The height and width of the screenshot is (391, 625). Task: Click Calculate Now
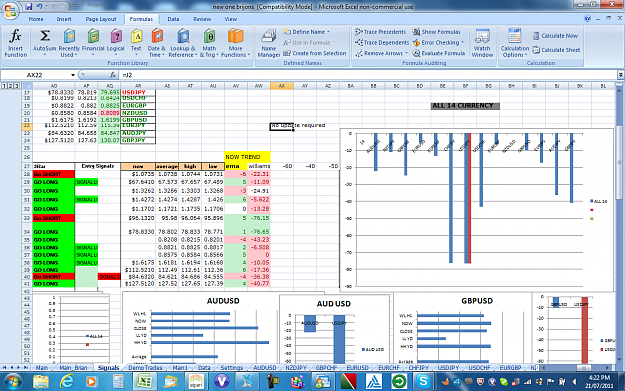[x=555, y=35]
